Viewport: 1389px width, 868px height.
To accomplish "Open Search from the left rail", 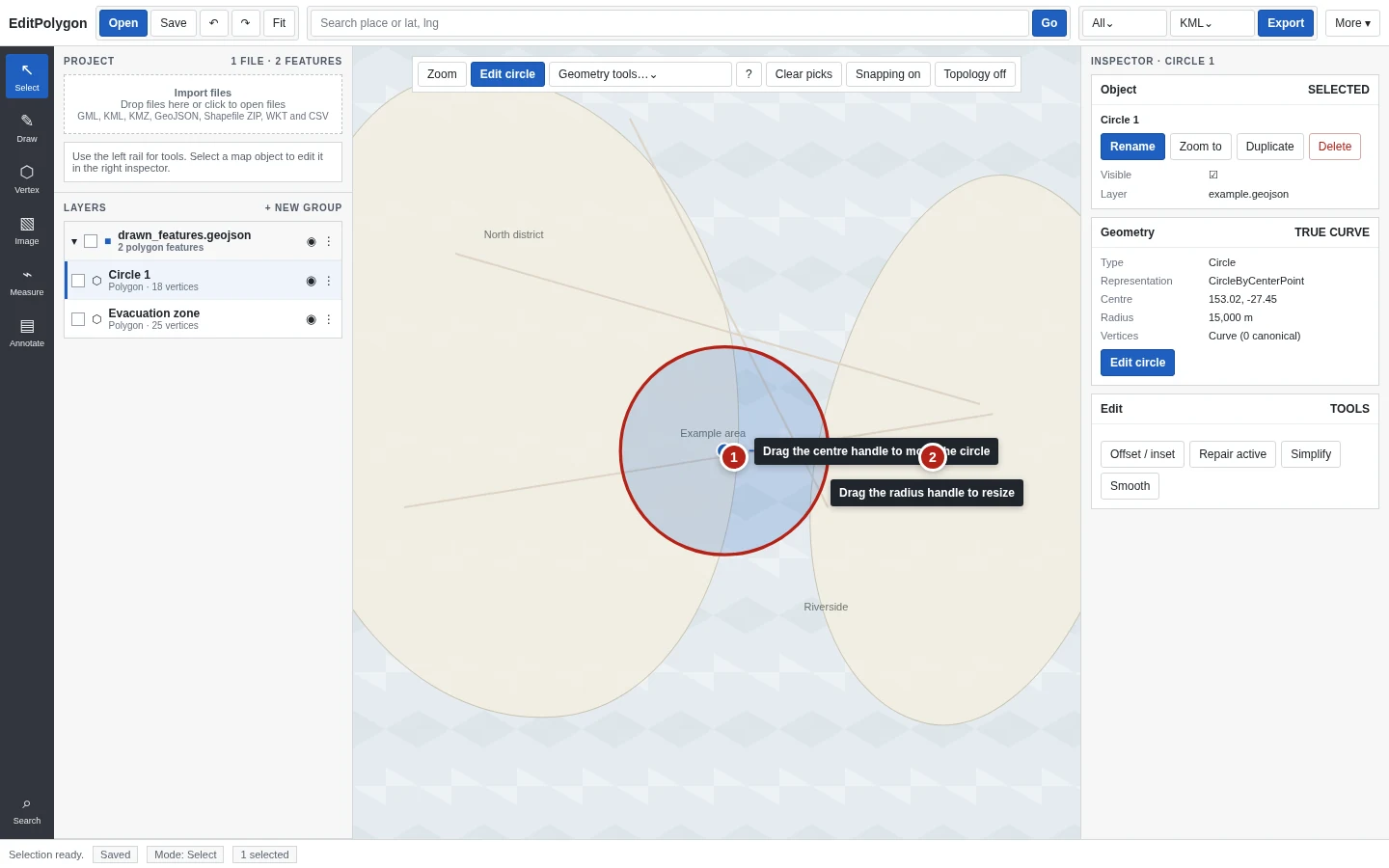I will pyautogui.click(x=27, y=809).
